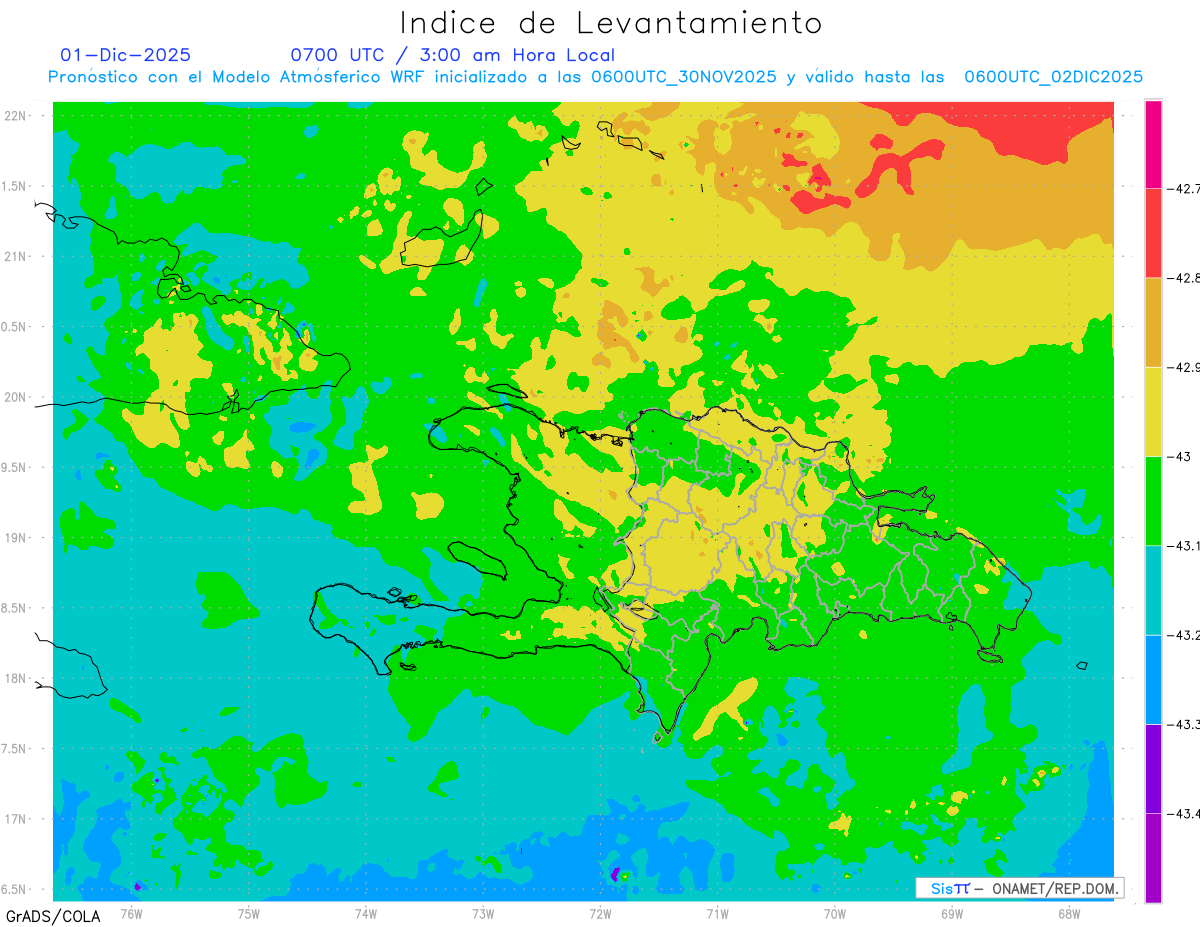The height and width of the screenshot is (927, 1200).
Task: Click the 18N latitude label
Action: (x=16, y=679)
